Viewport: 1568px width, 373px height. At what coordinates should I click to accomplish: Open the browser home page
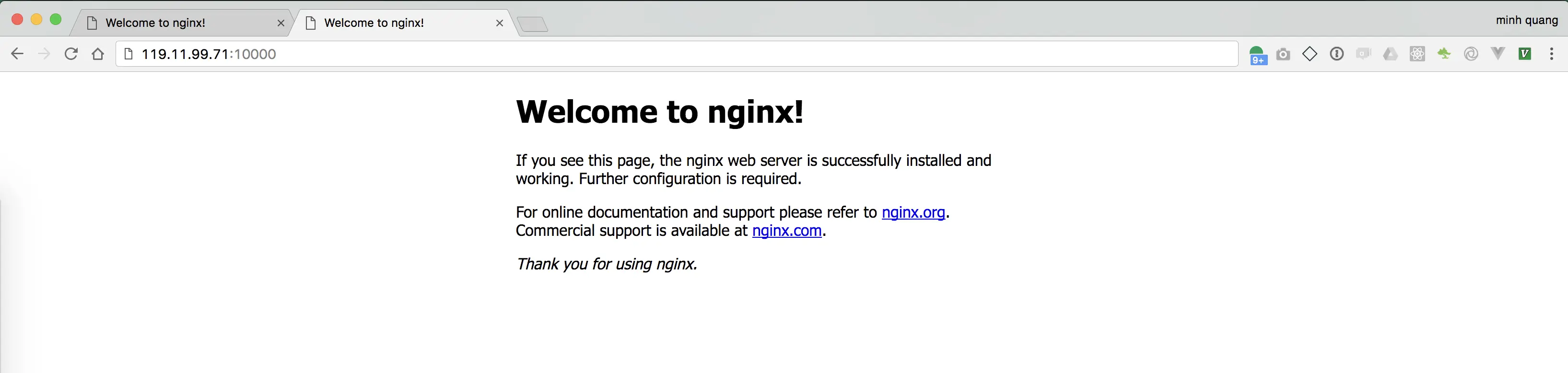(98, 54)
